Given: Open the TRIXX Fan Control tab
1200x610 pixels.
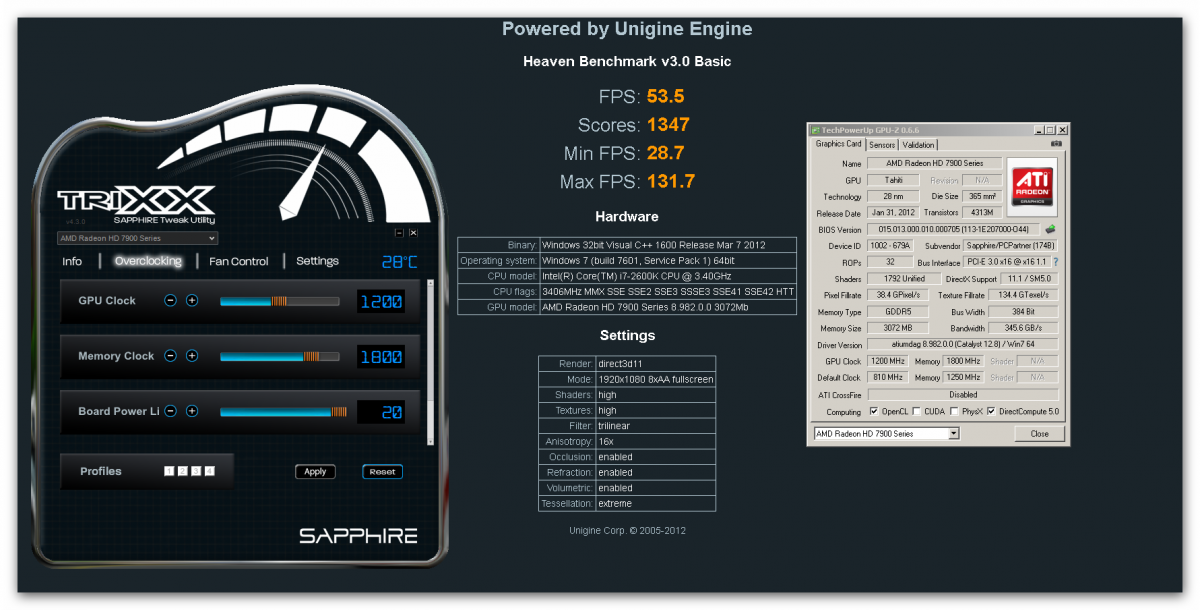Looking at the screenshot, I should [239, 261].
